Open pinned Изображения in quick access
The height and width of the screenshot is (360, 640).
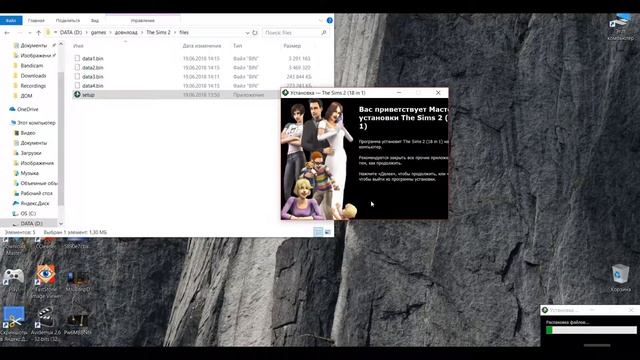(36, 56)
